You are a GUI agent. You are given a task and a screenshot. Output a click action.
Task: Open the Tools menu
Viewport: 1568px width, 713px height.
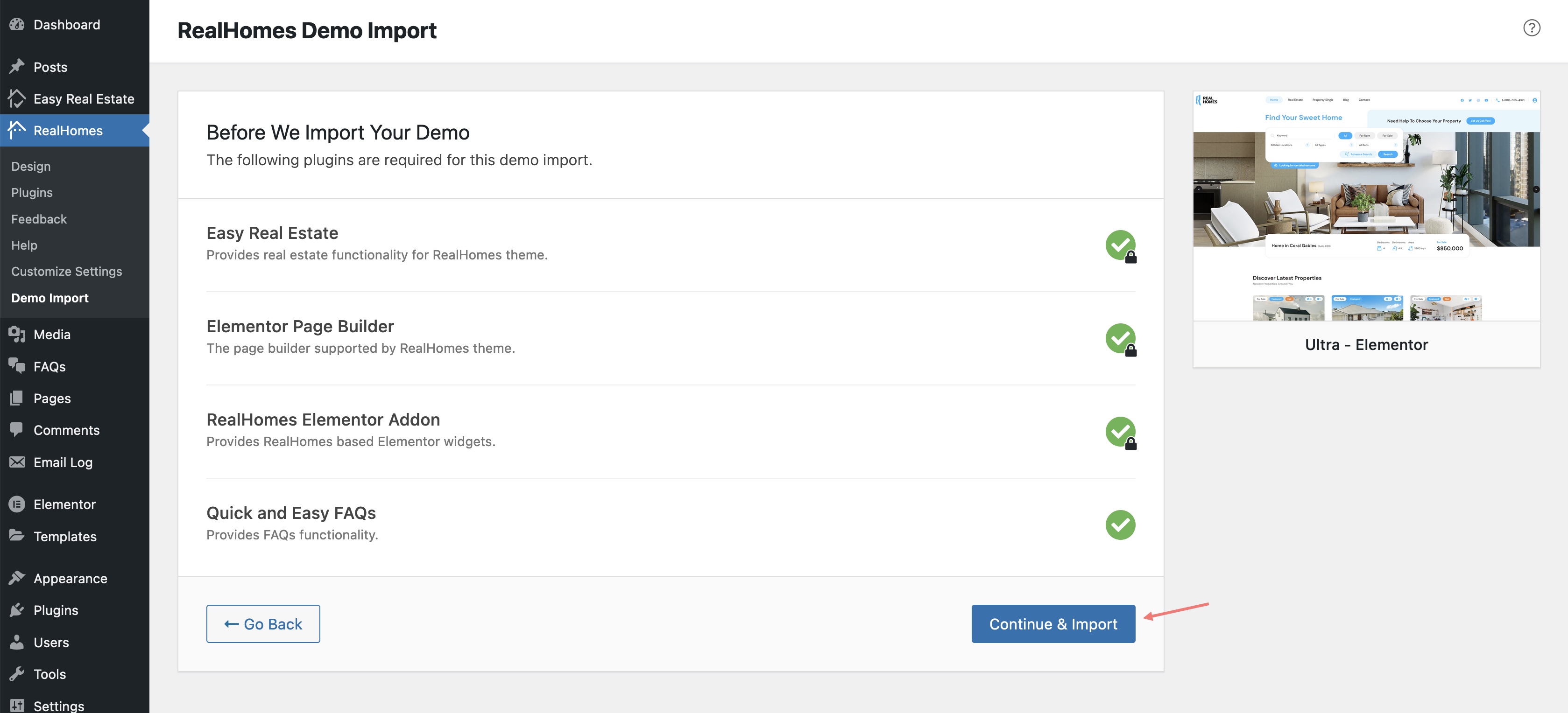click(x=74, y=674)
